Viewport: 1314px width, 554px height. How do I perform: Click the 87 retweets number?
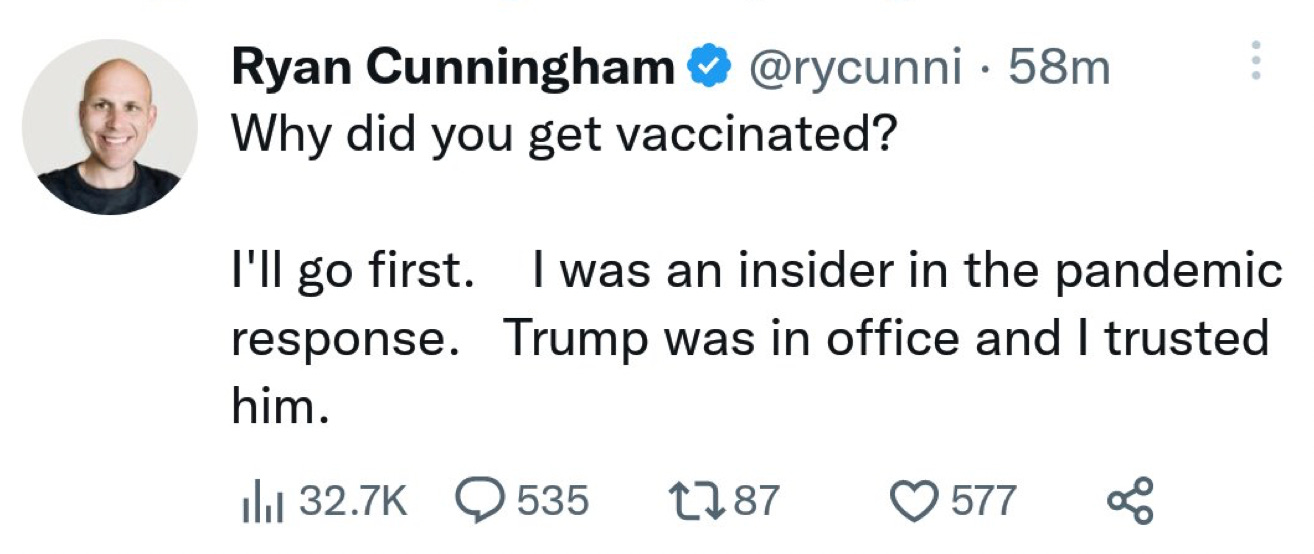coord(759,500)
